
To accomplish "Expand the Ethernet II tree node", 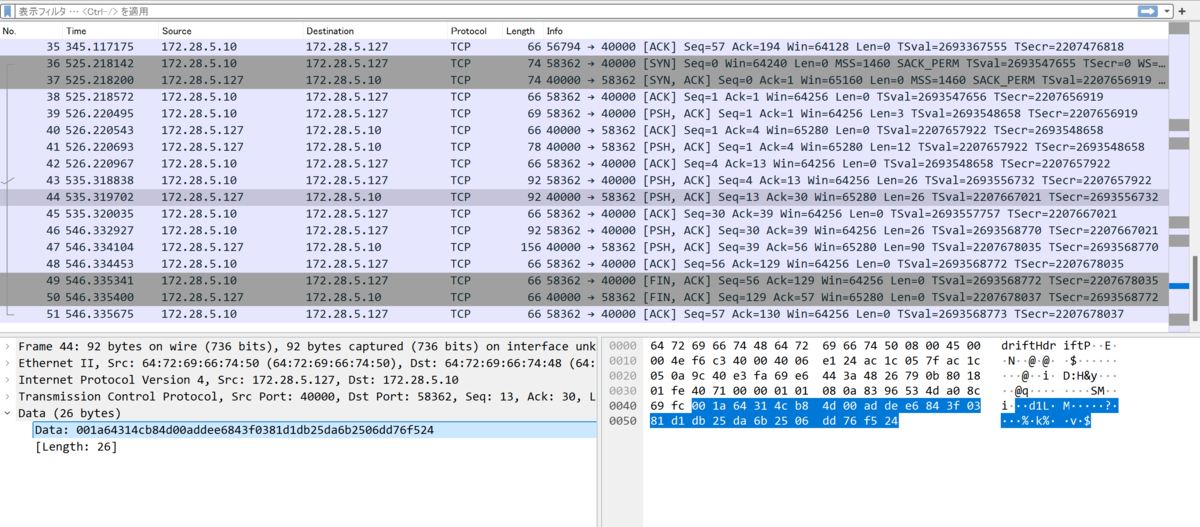I will tap(8, 363).
